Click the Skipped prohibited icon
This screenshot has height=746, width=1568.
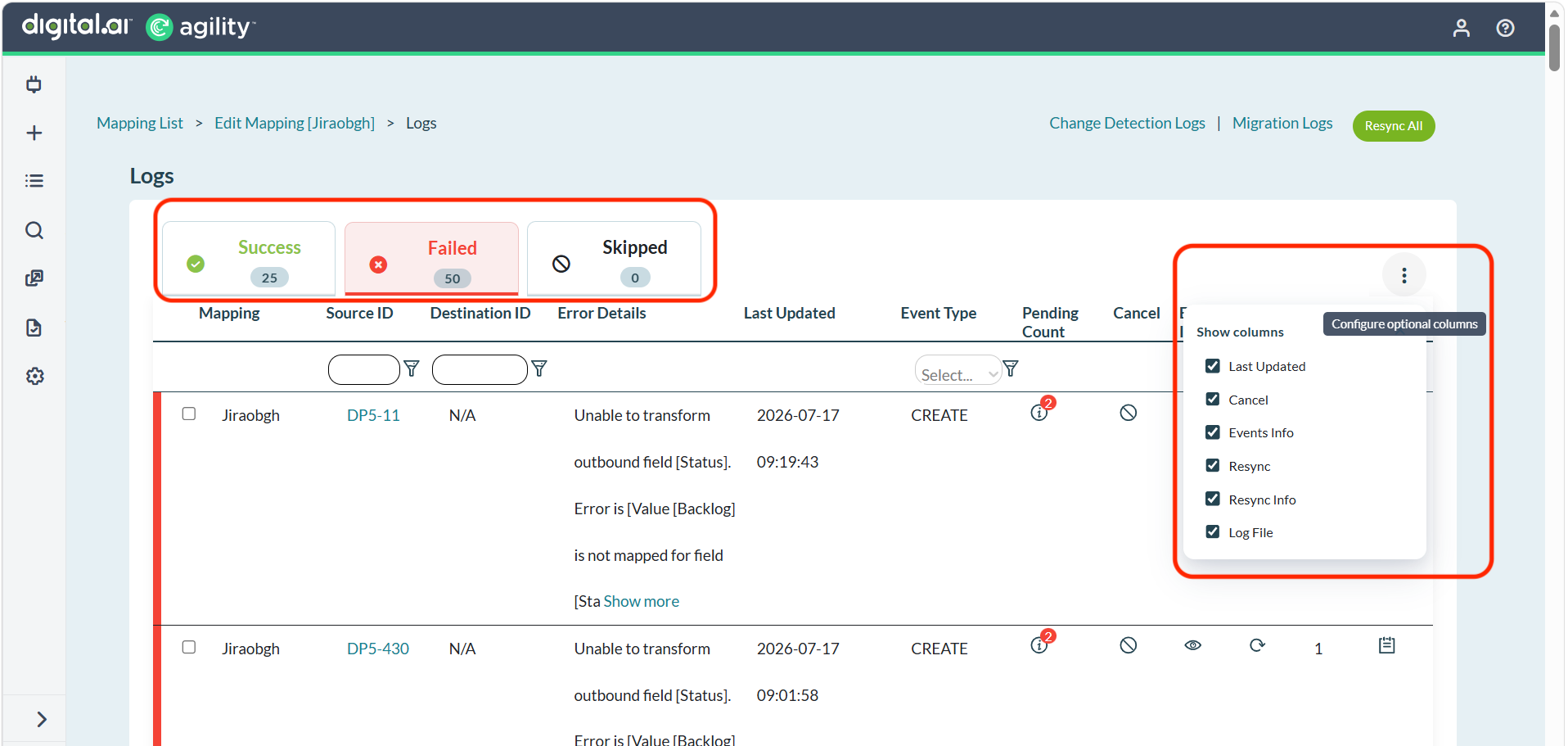(x=561, y=264)
